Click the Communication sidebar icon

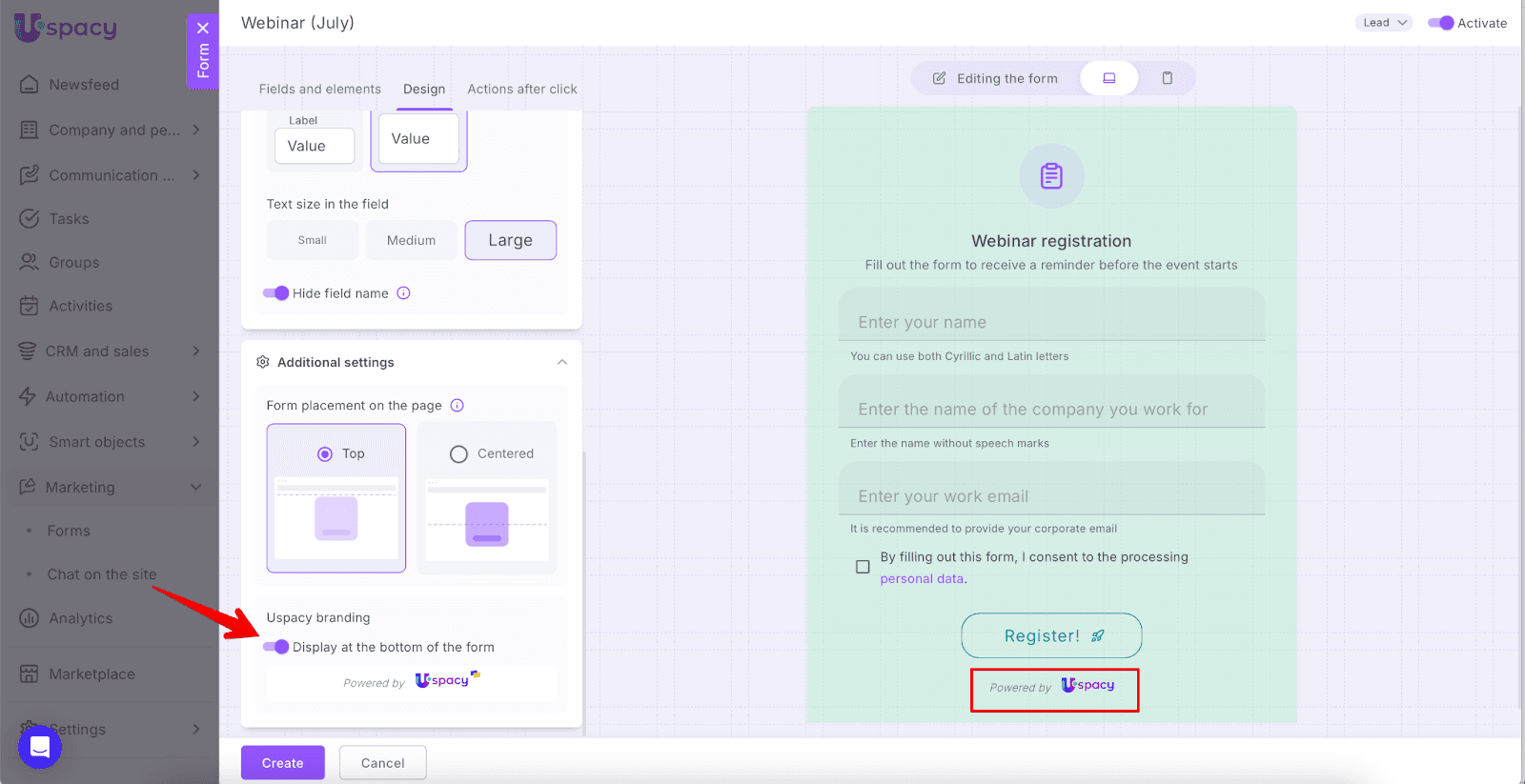(x=30, y=175)
